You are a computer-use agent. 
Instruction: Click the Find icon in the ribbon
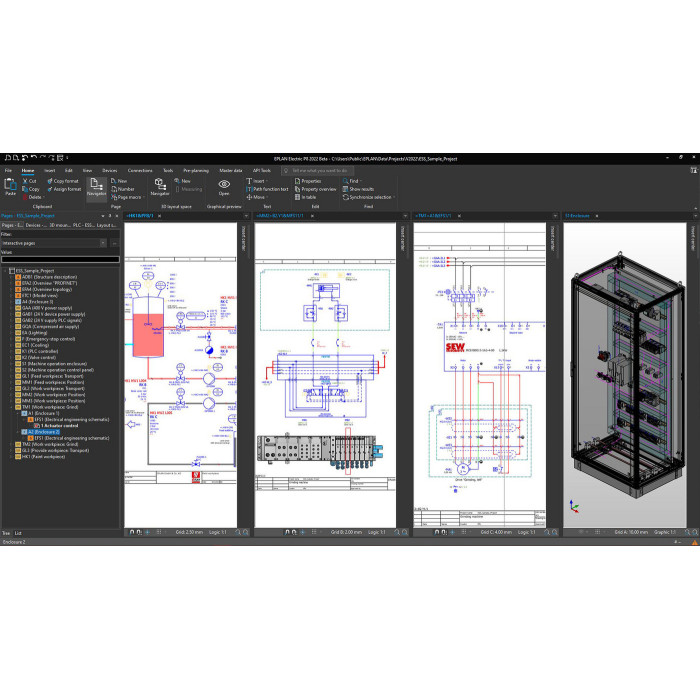(354, 180)
